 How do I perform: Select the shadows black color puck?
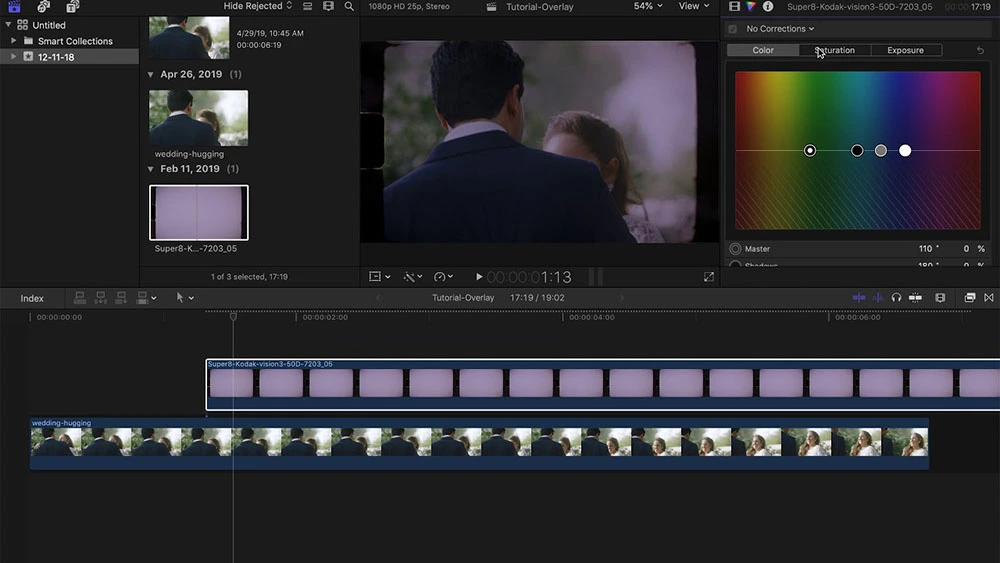(x=857, y=150)
